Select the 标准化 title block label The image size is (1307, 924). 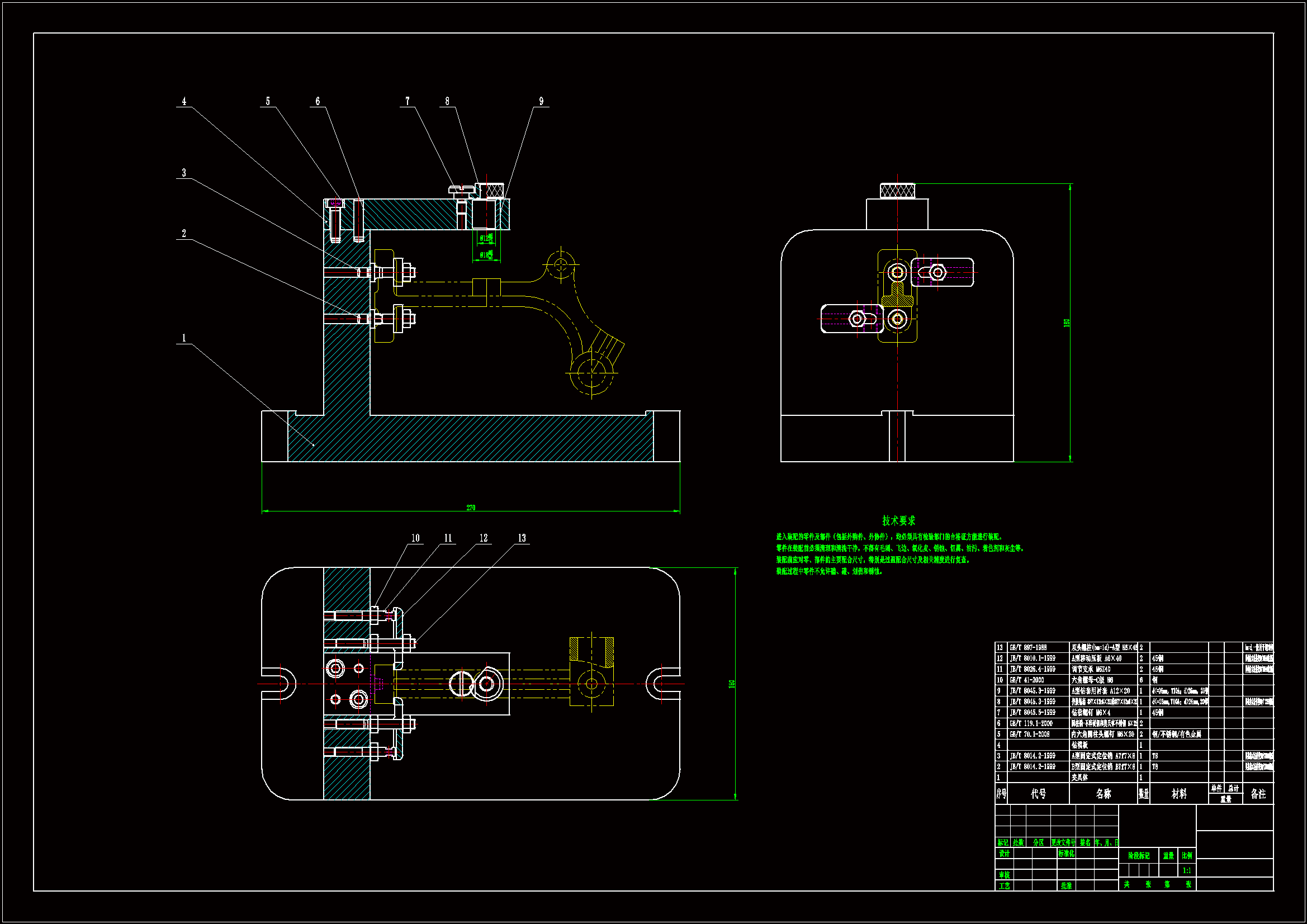1066,854
